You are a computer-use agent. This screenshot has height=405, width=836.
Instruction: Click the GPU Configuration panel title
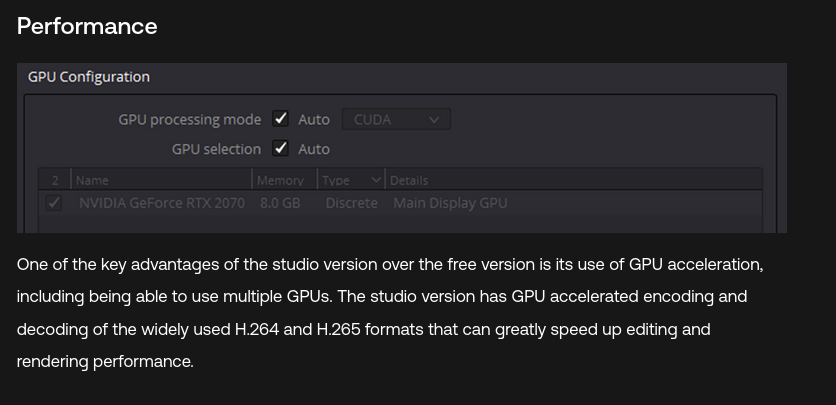(x=89, y=77)
